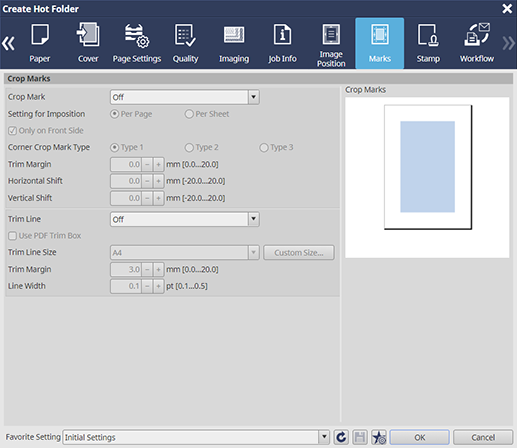517x448 pixels.
Task: Expand the Trim Line dropdown
Action: point(185,219)
